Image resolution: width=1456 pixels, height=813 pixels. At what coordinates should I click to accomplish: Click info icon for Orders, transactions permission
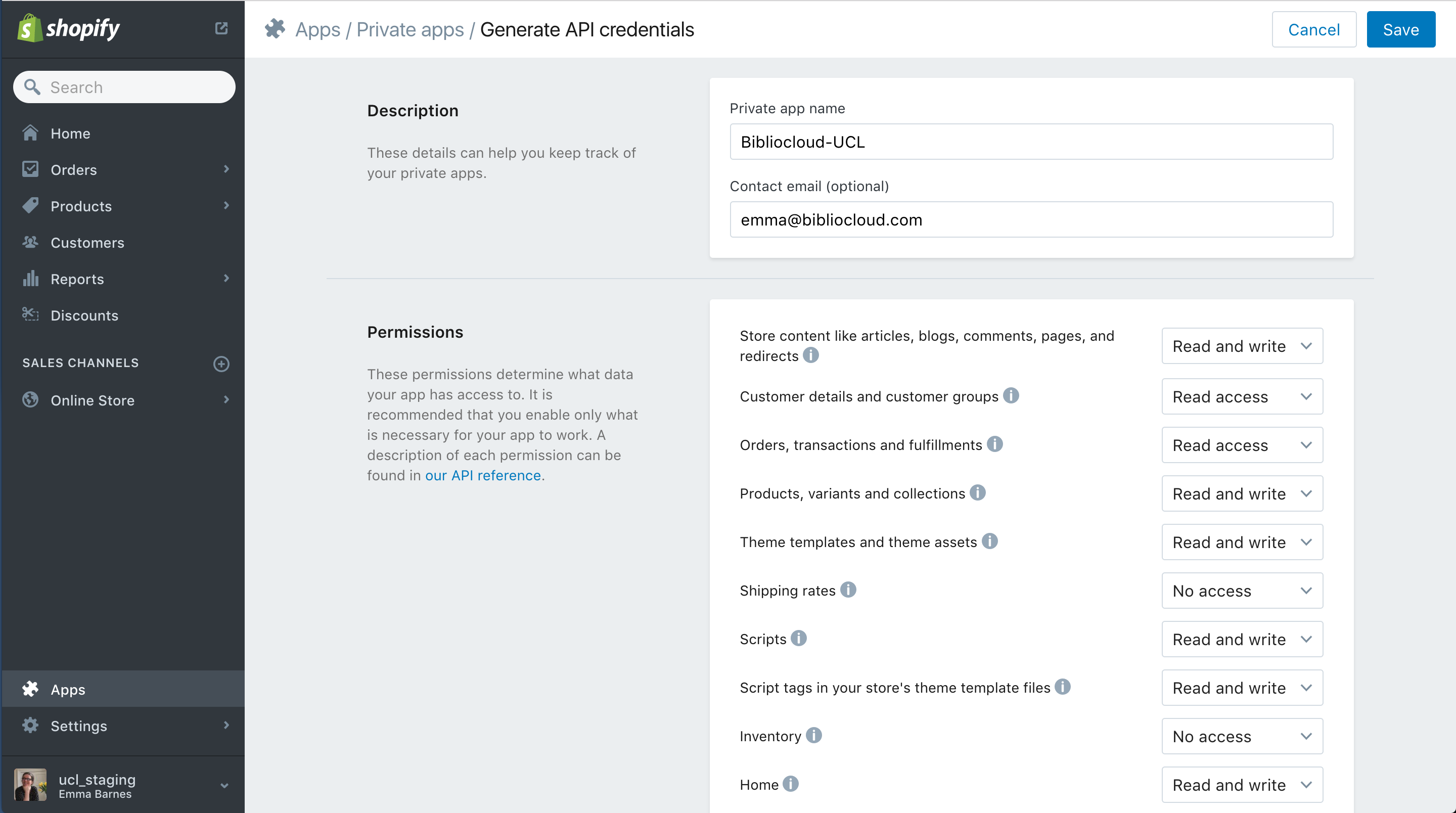994,444
